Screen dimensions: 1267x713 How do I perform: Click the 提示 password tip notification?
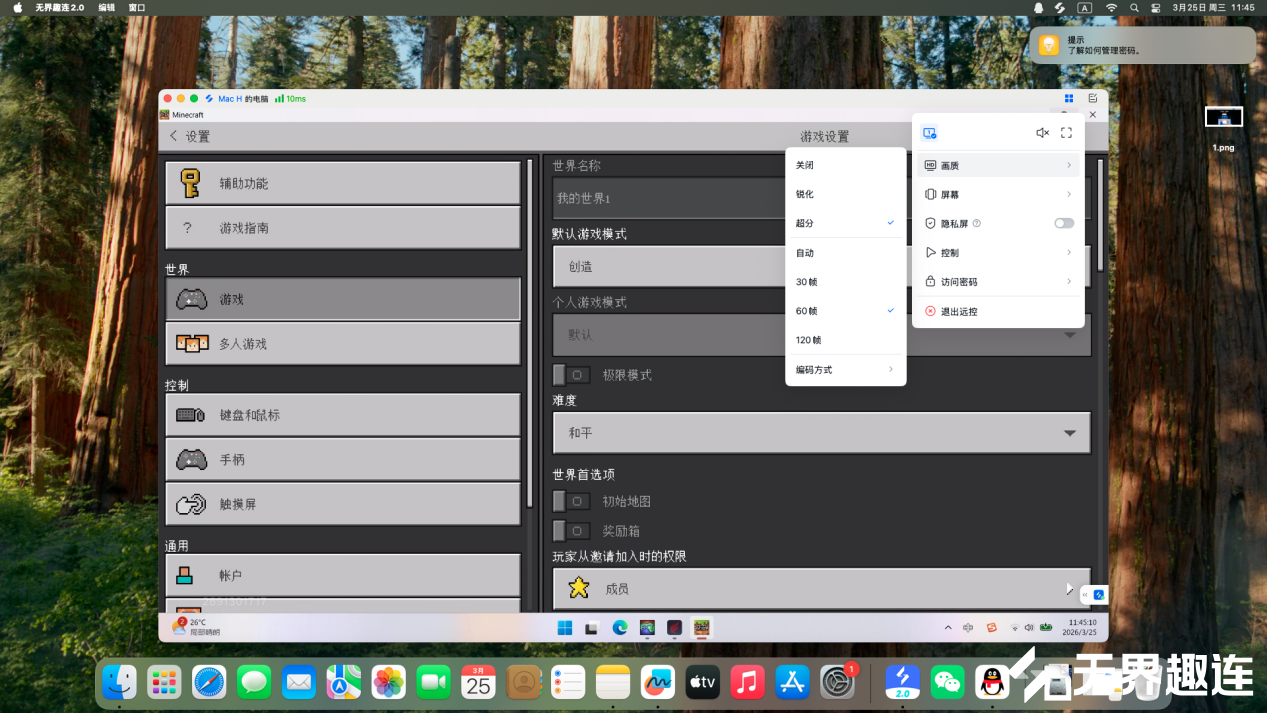pyautogui.click(x=1143, y=45)
